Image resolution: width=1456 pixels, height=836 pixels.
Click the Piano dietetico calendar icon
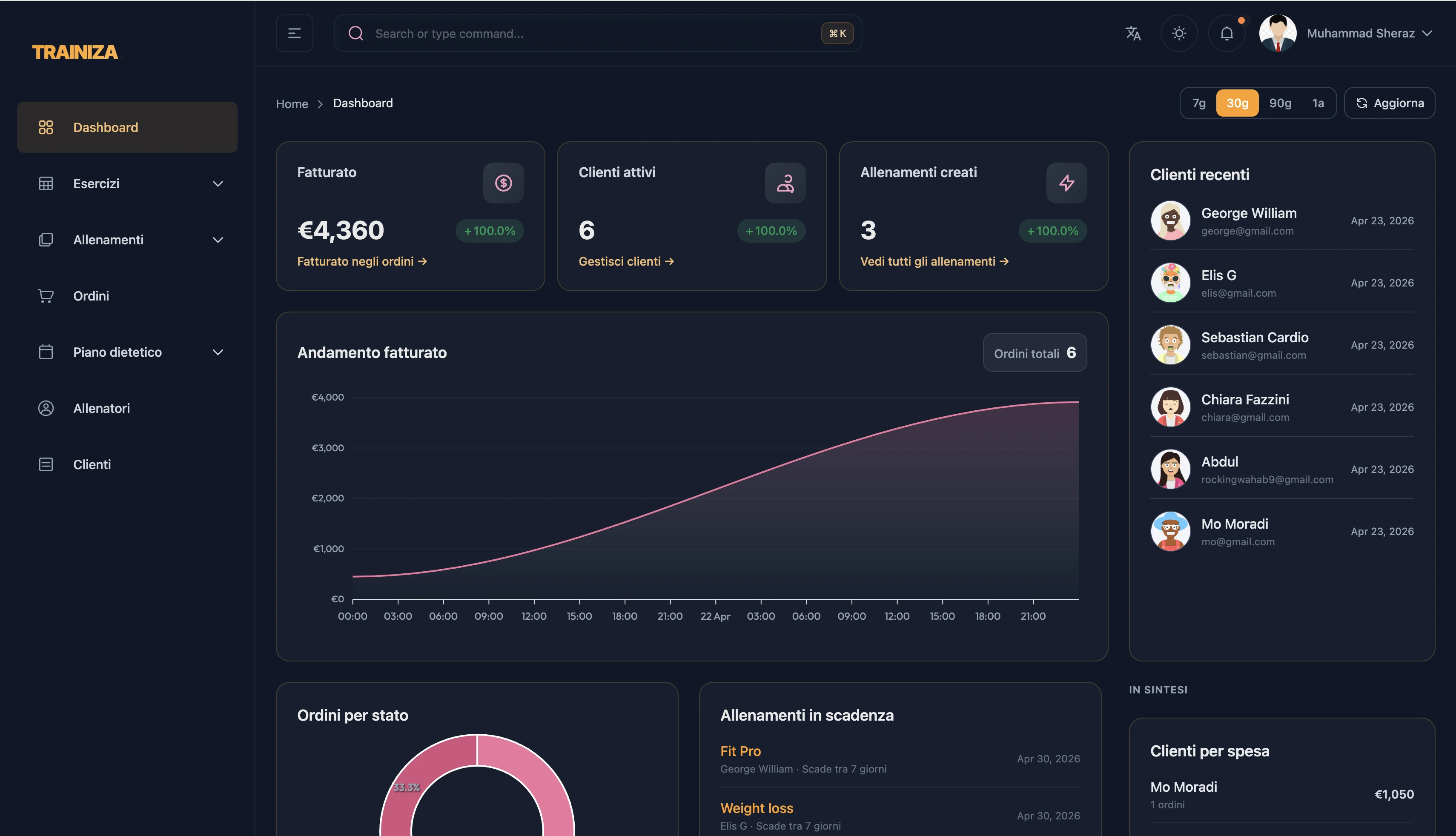[46, 352]
